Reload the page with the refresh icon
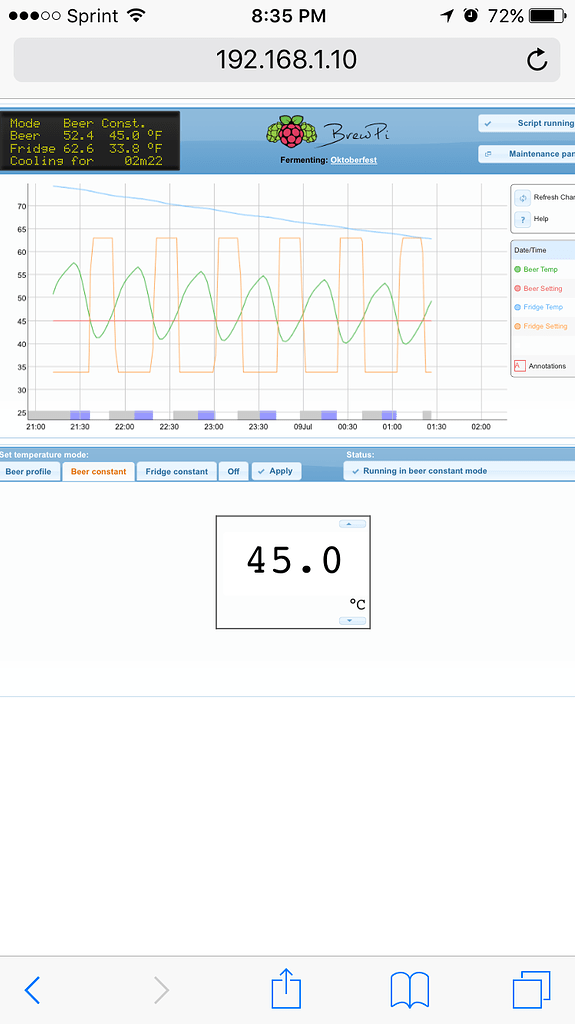The height and width of the screenshot is (1024, 575). pos(537,60)
